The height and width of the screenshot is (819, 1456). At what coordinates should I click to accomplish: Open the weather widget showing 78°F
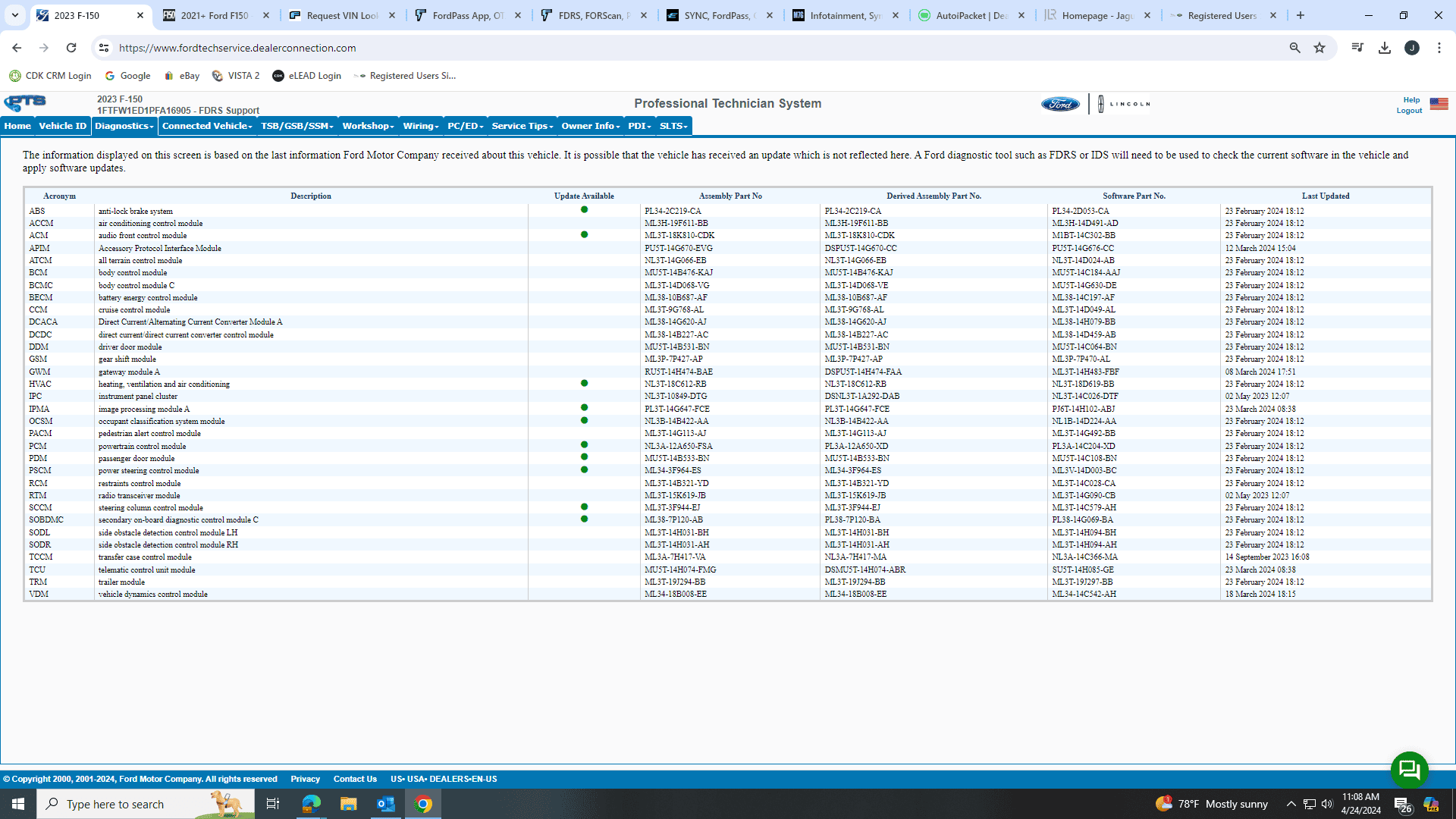click(x=1212, y=804)
